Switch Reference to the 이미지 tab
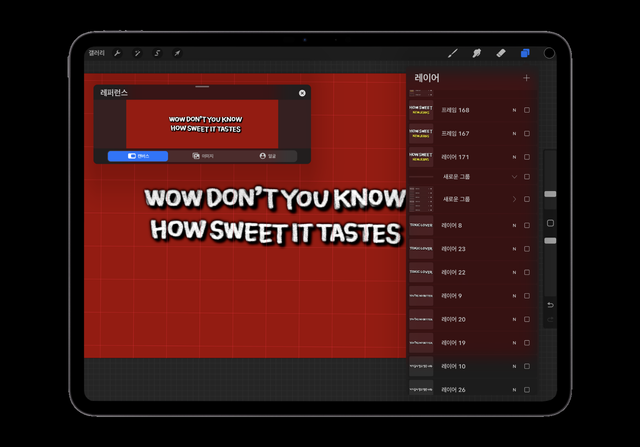640x447 pixels. pos(203,156)
